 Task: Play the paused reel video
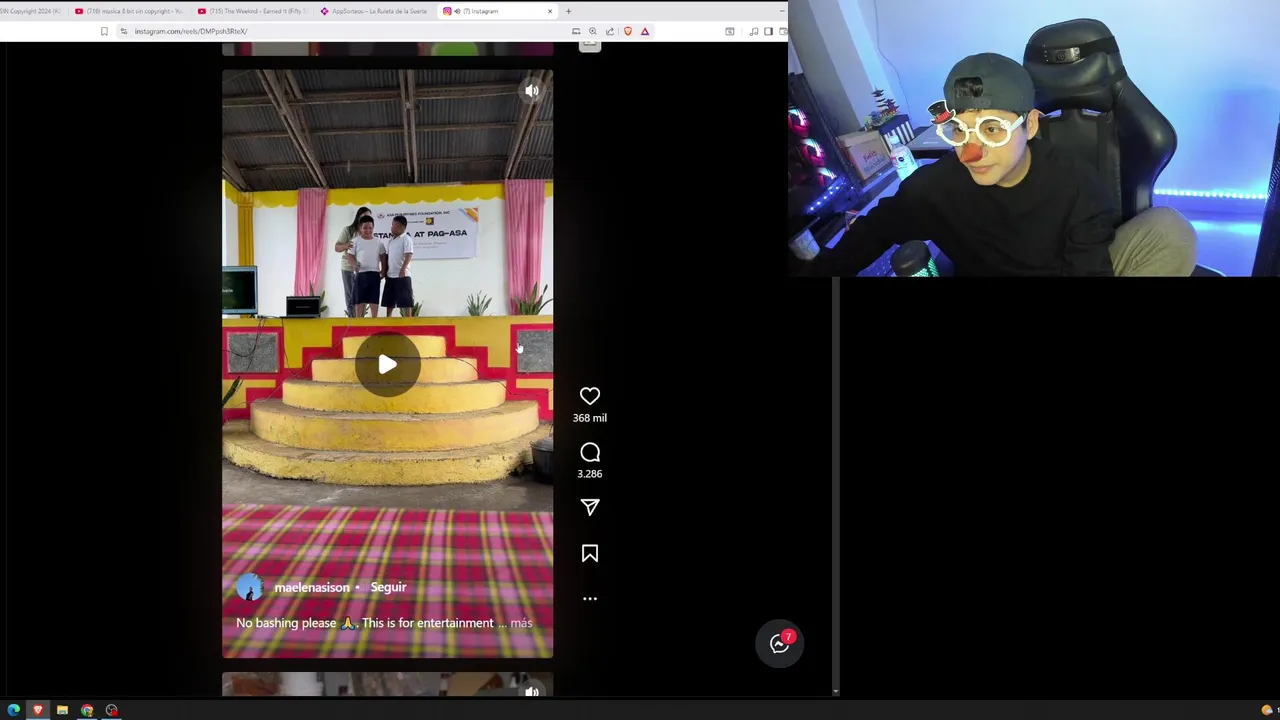388,365
